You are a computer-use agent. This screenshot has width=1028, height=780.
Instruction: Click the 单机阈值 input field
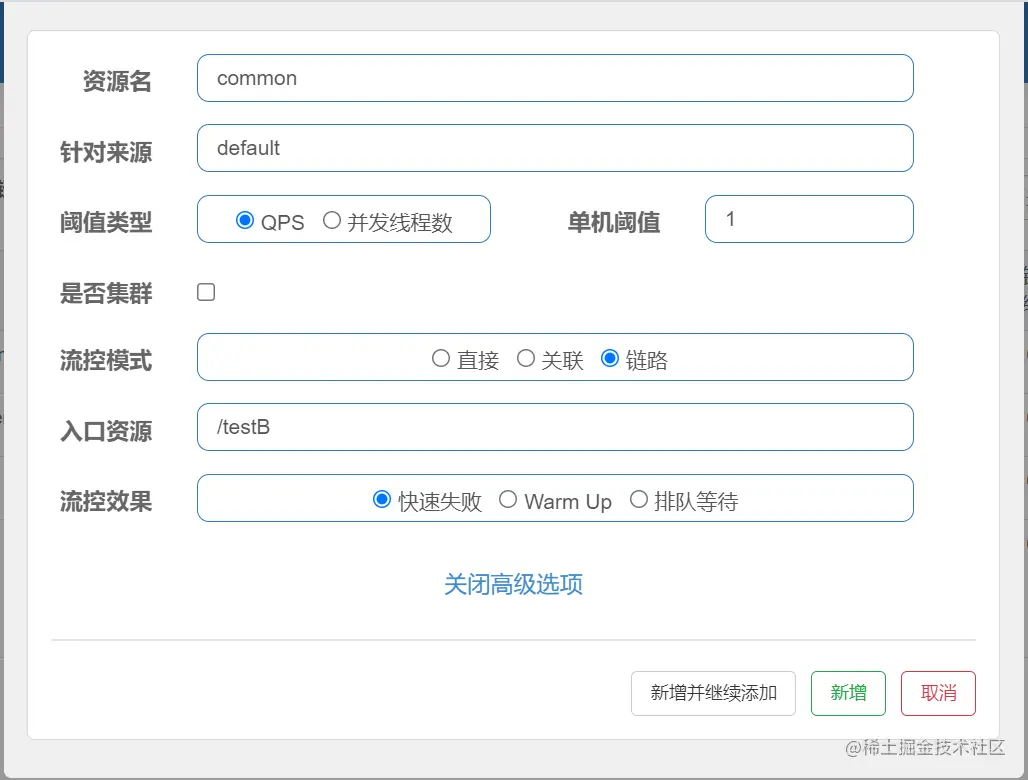[809, 219]
